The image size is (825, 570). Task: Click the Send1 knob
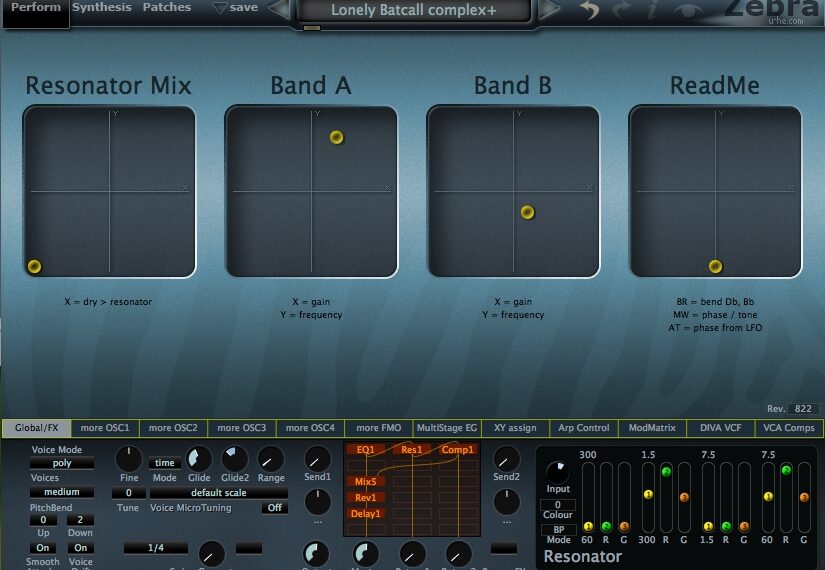(x=317, y=459)
